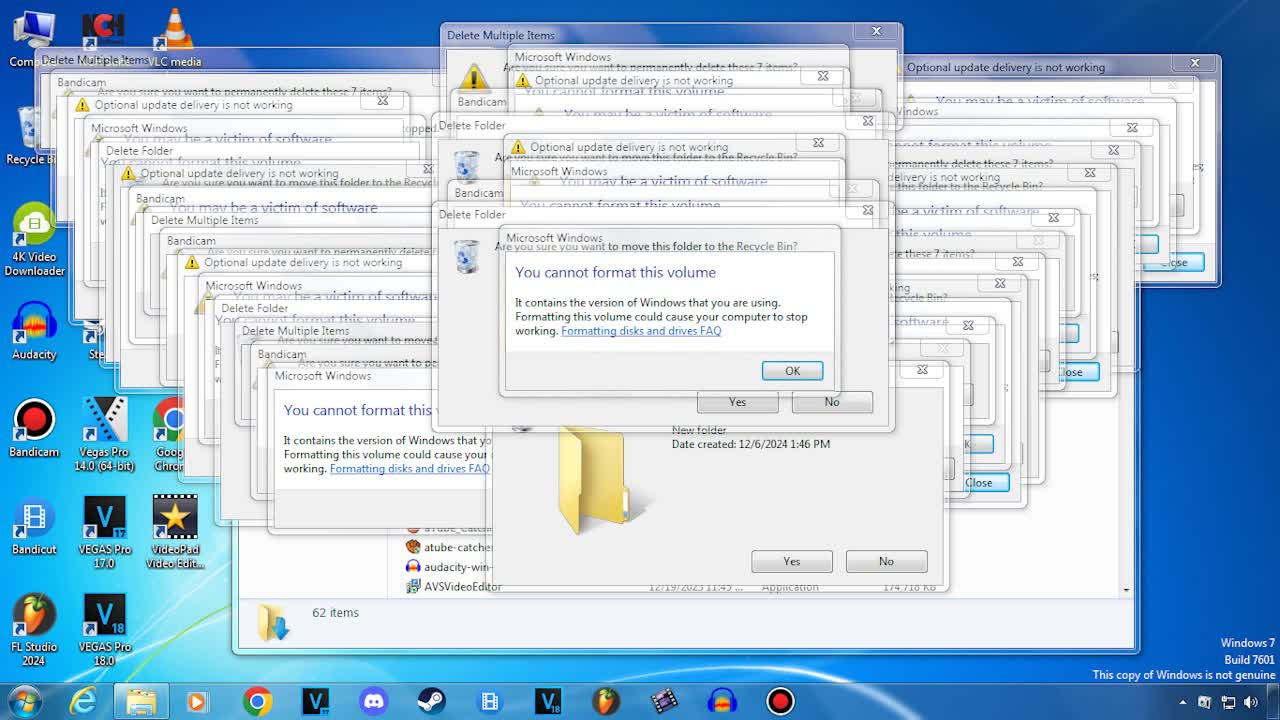
Task: Open the Windows Start menu orb
Action: 22,702
